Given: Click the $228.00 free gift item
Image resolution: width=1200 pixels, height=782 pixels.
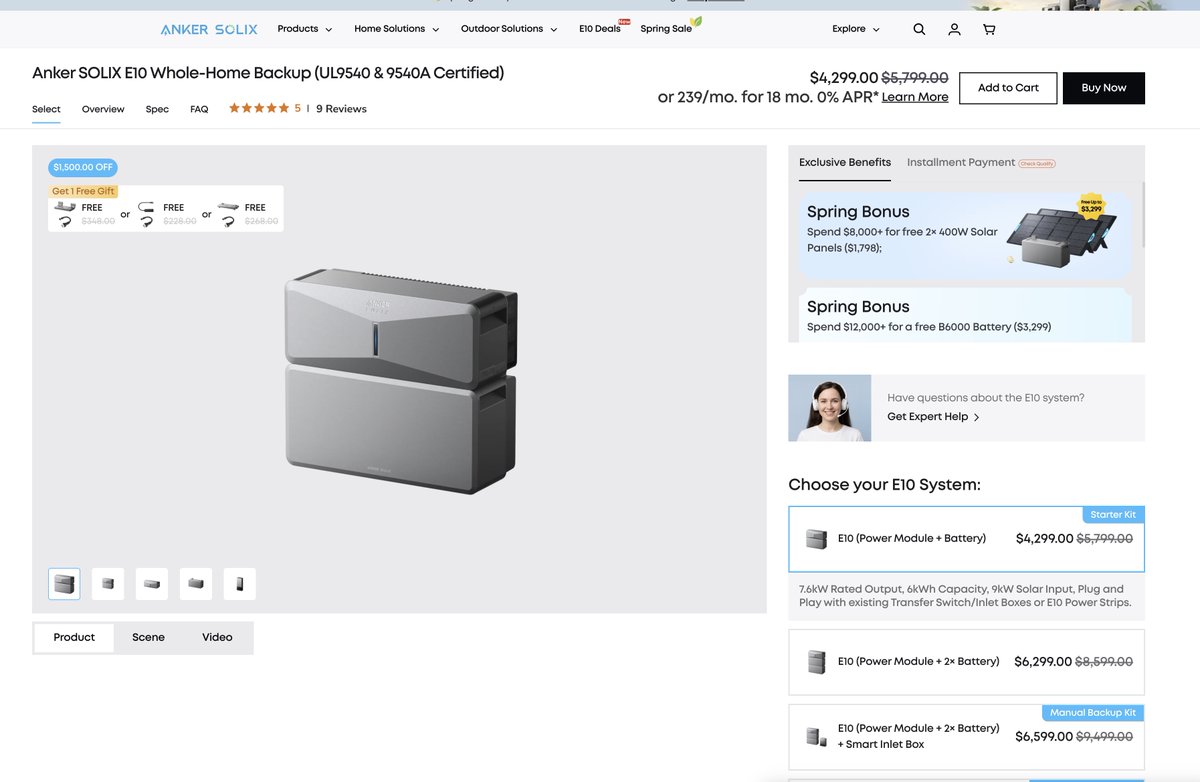Looking at the screenshot, I should tap(167, 214).
